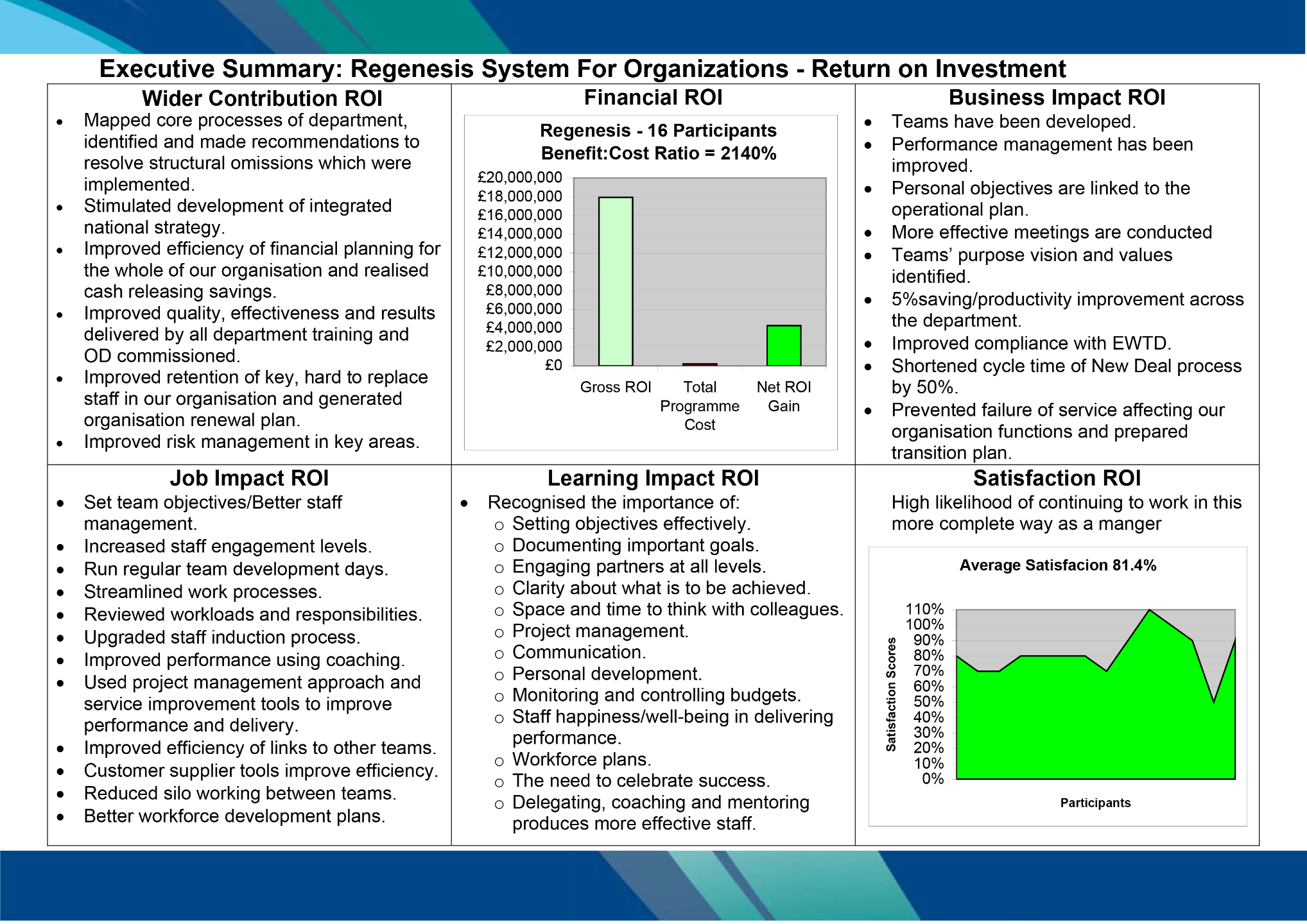Click 'Project management.' sub-bullet
Image resolution: width=1307 pixels, height=924 pixels.
(600, 631)
